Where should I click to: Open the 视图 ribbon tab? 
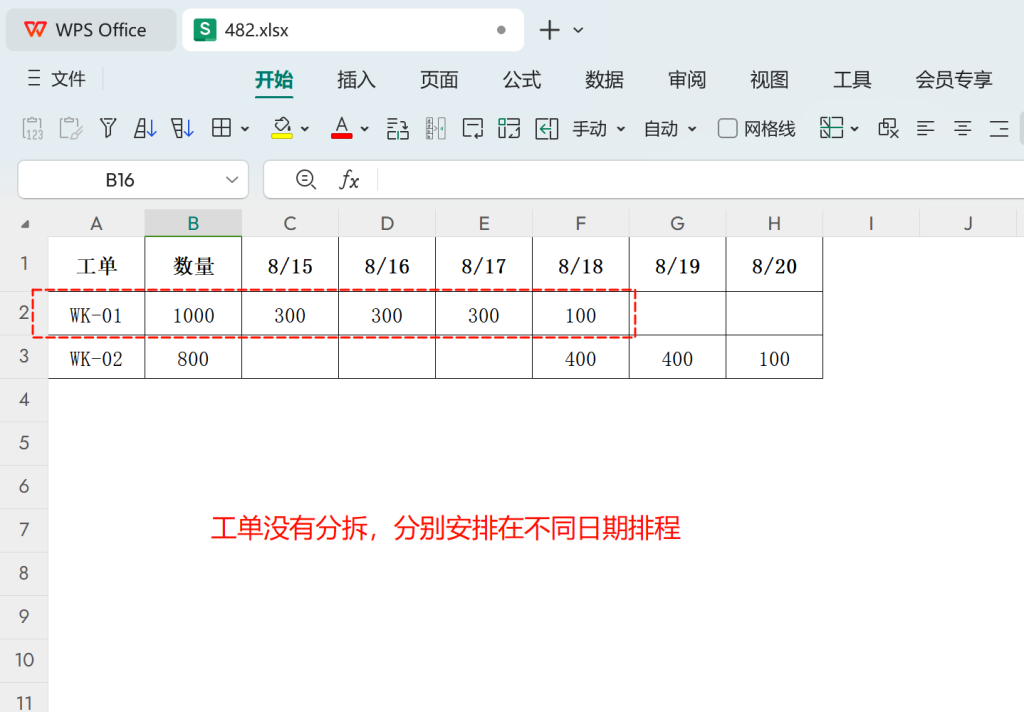point(769,80)
